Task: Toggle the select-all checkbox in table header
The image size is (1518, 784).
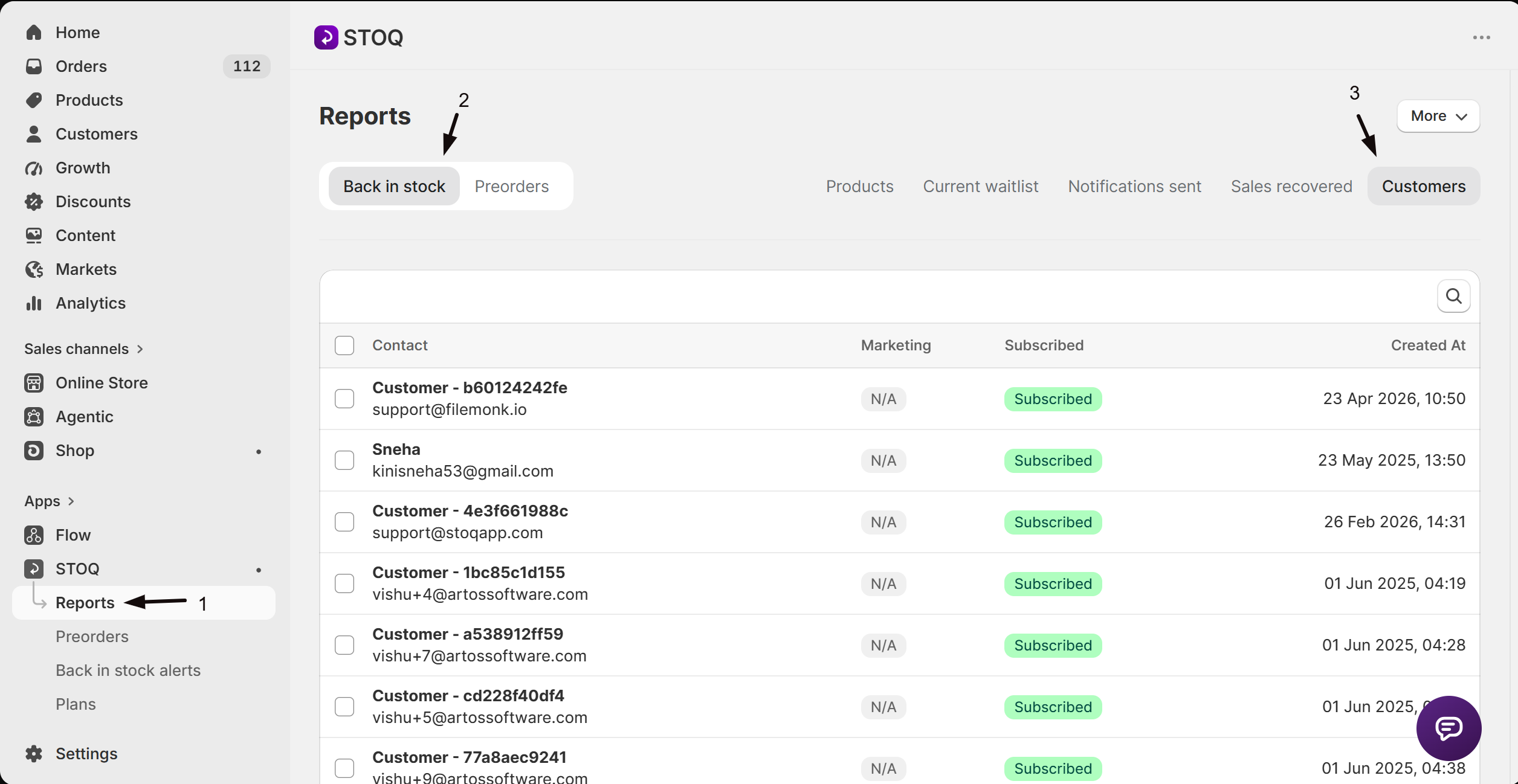Action: tap(344, 345)
